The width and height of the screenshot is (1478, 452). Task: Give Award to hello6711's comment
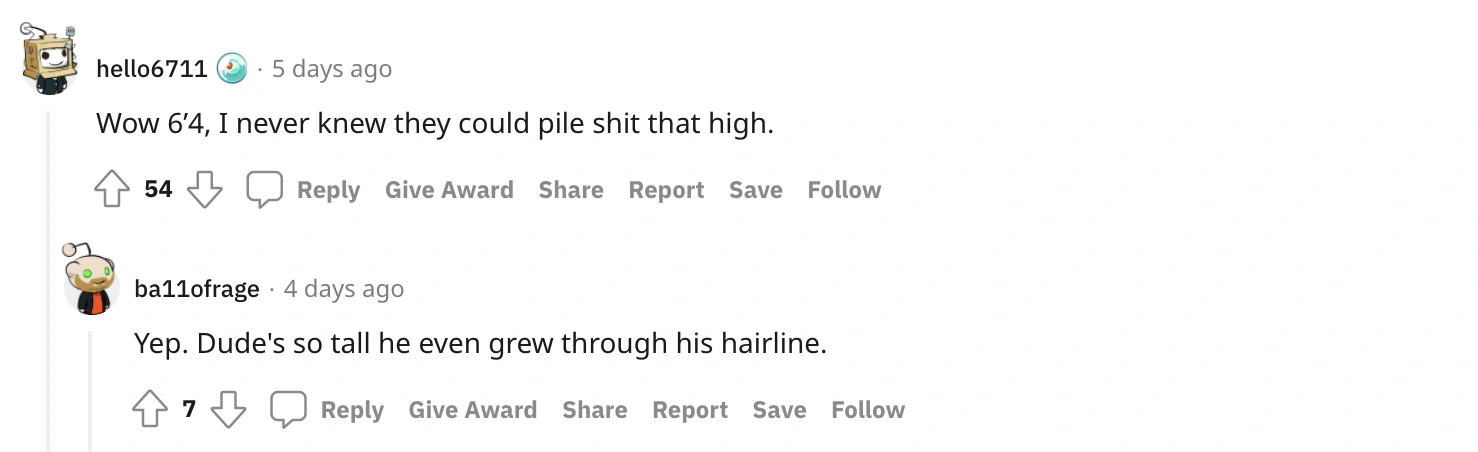[449, 190]
